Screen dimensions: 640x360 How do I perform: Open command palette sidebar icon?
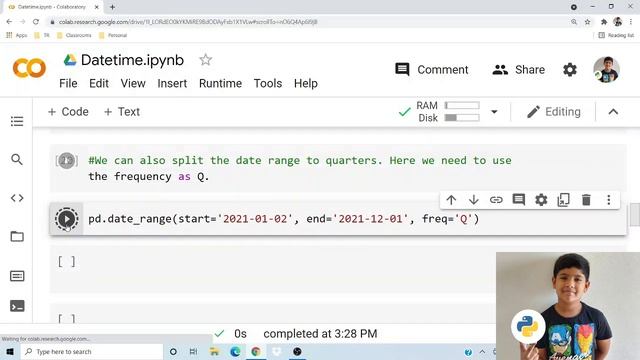(17, 276)
